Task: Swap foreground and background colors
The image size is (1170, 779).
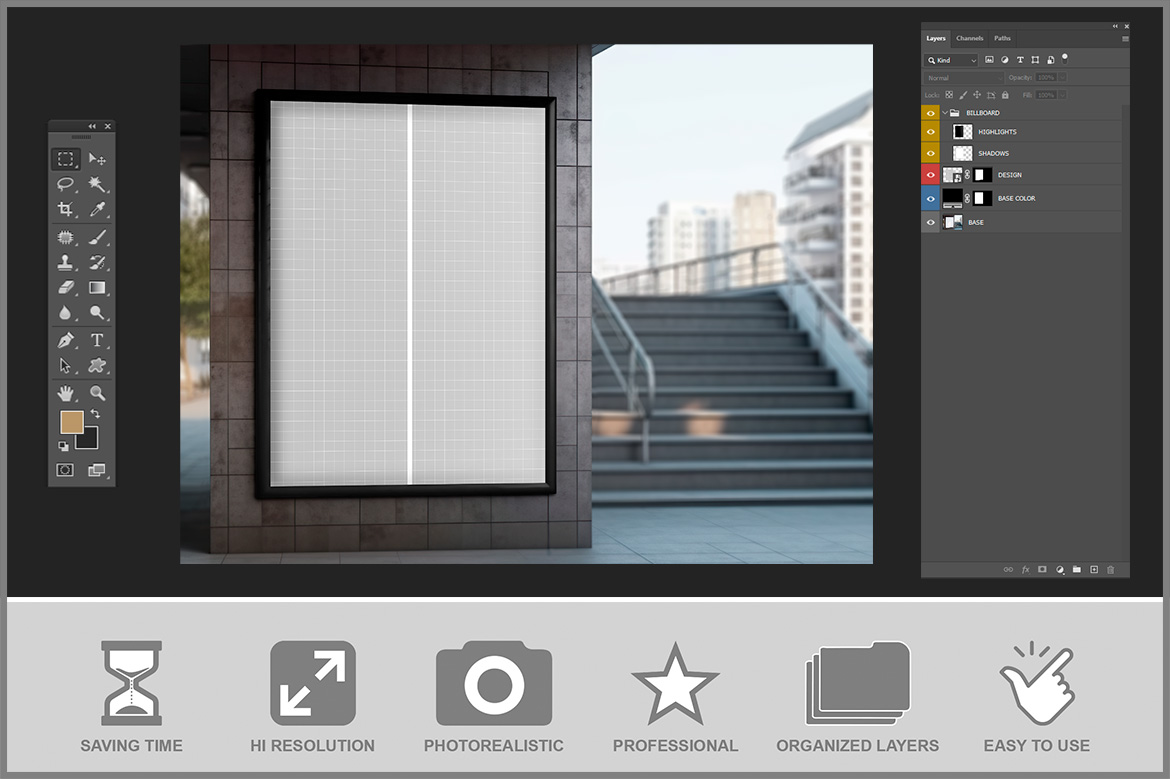Action: click(x=96, y=413)
